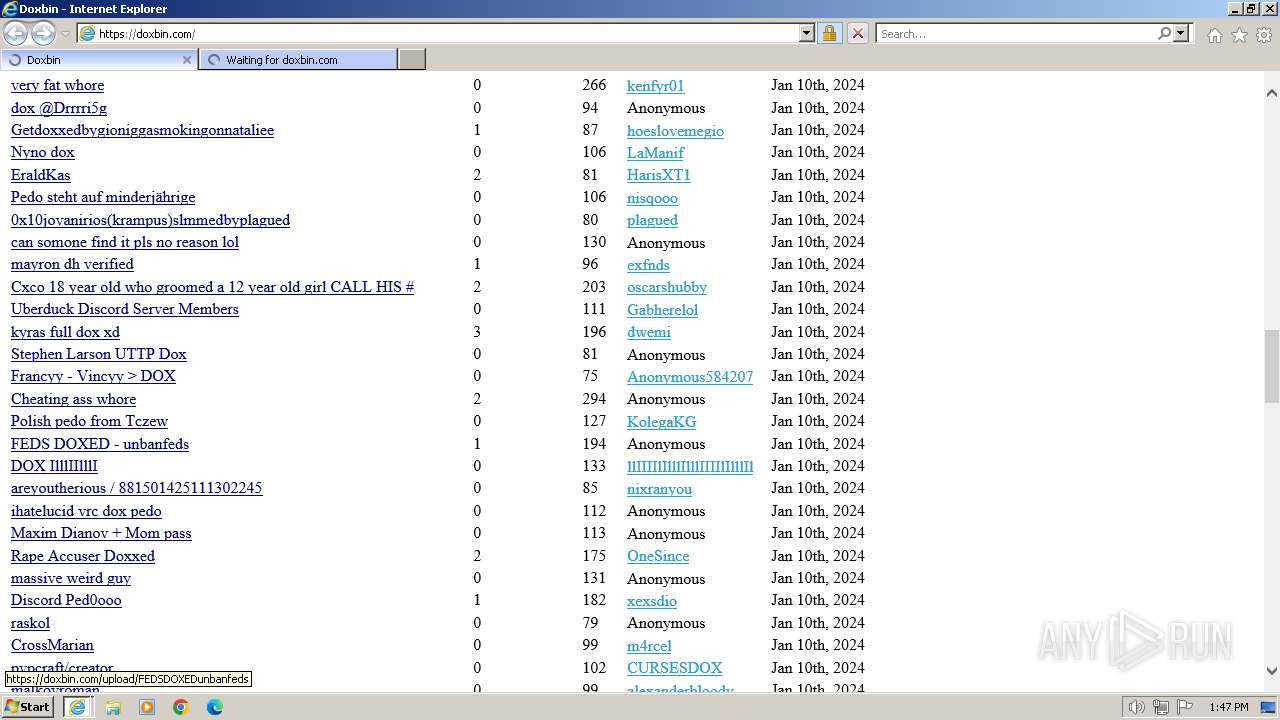1280x720 pixels.
Task: Open a new tab
Action: [412, 60]
